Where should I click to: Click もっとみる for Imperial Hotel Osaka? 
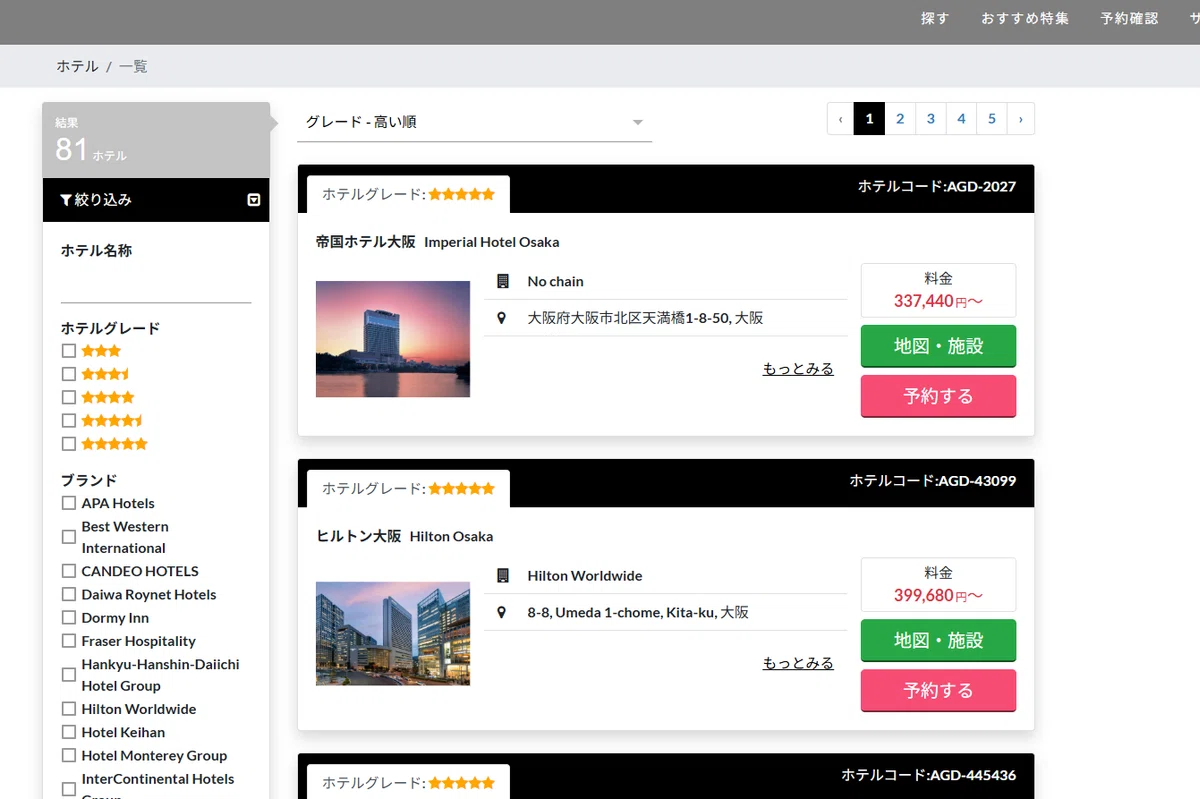pyautogui.click(x=798, y=369)
